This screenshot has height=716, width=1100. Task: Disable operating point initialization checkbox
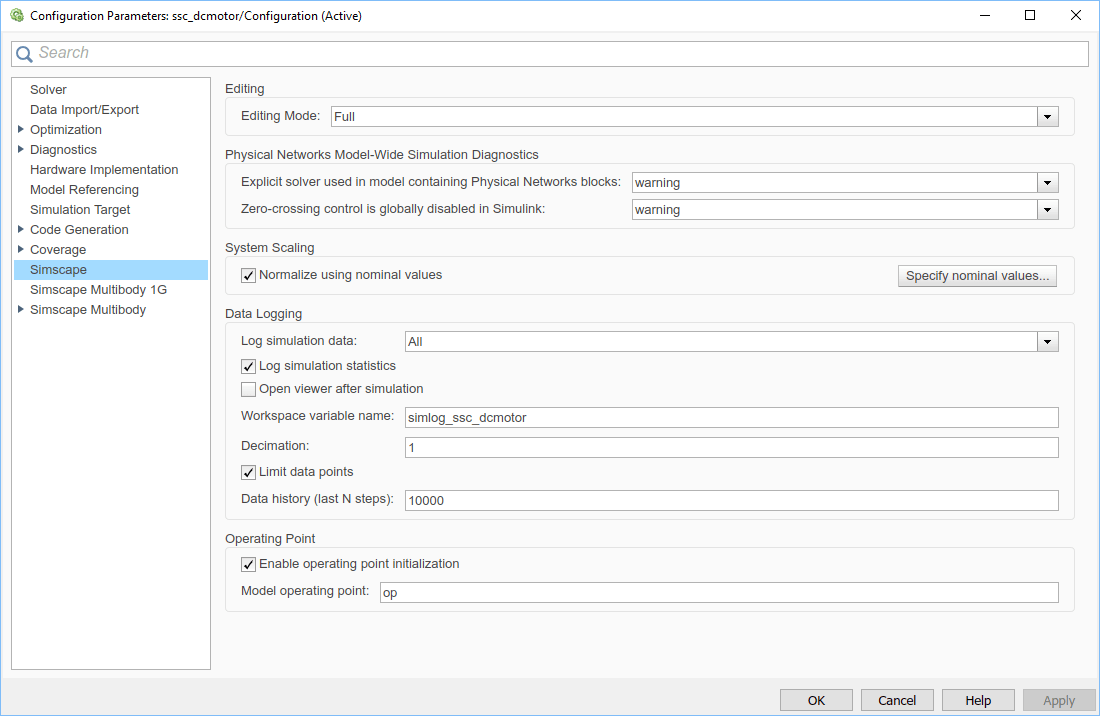tap(249, 564)
